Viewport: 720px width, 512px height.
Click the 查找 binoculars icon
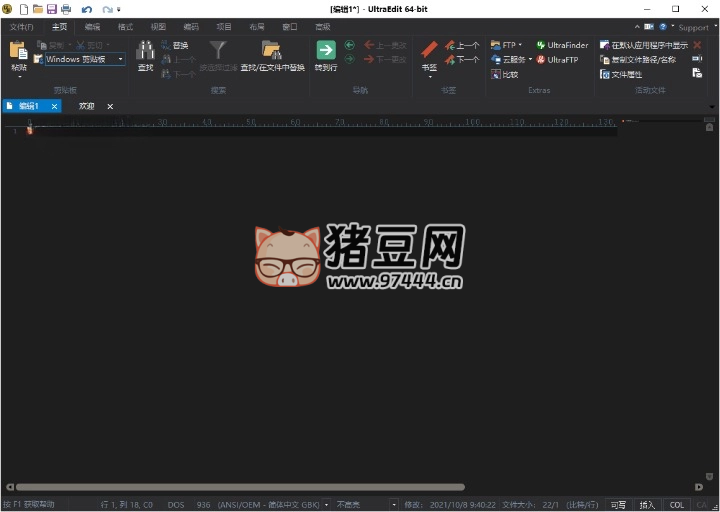pyautogui.click(x=146, y=51)
